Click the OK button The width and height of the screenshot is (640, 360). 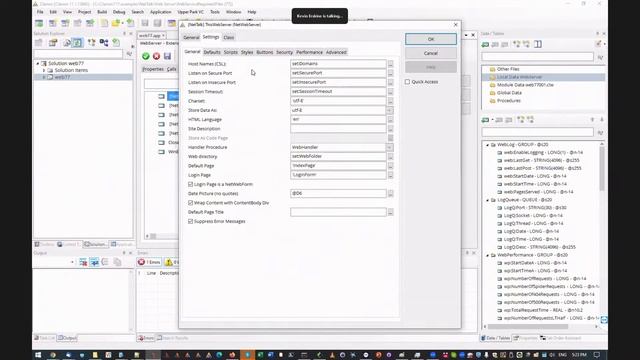pos(431,39)
